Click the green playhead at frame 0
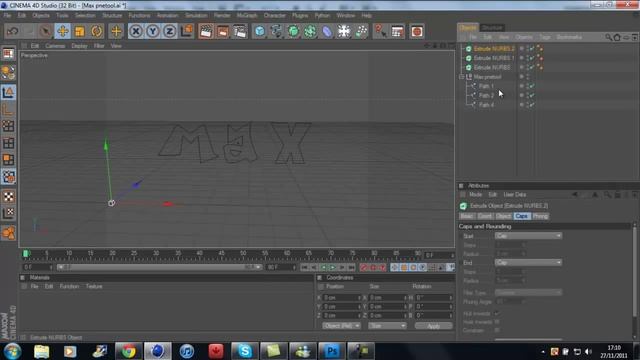 26,253
